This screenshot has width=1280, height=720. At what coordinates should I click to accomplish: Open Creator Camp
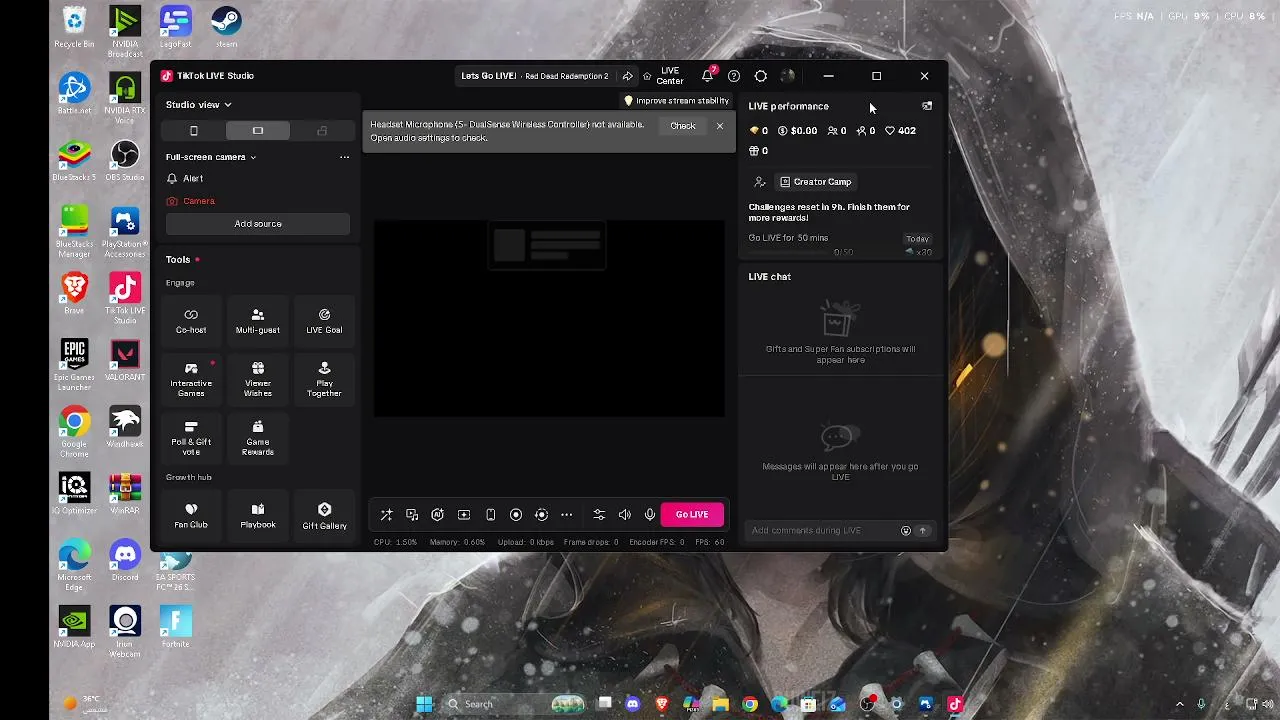tap(815, 182)
